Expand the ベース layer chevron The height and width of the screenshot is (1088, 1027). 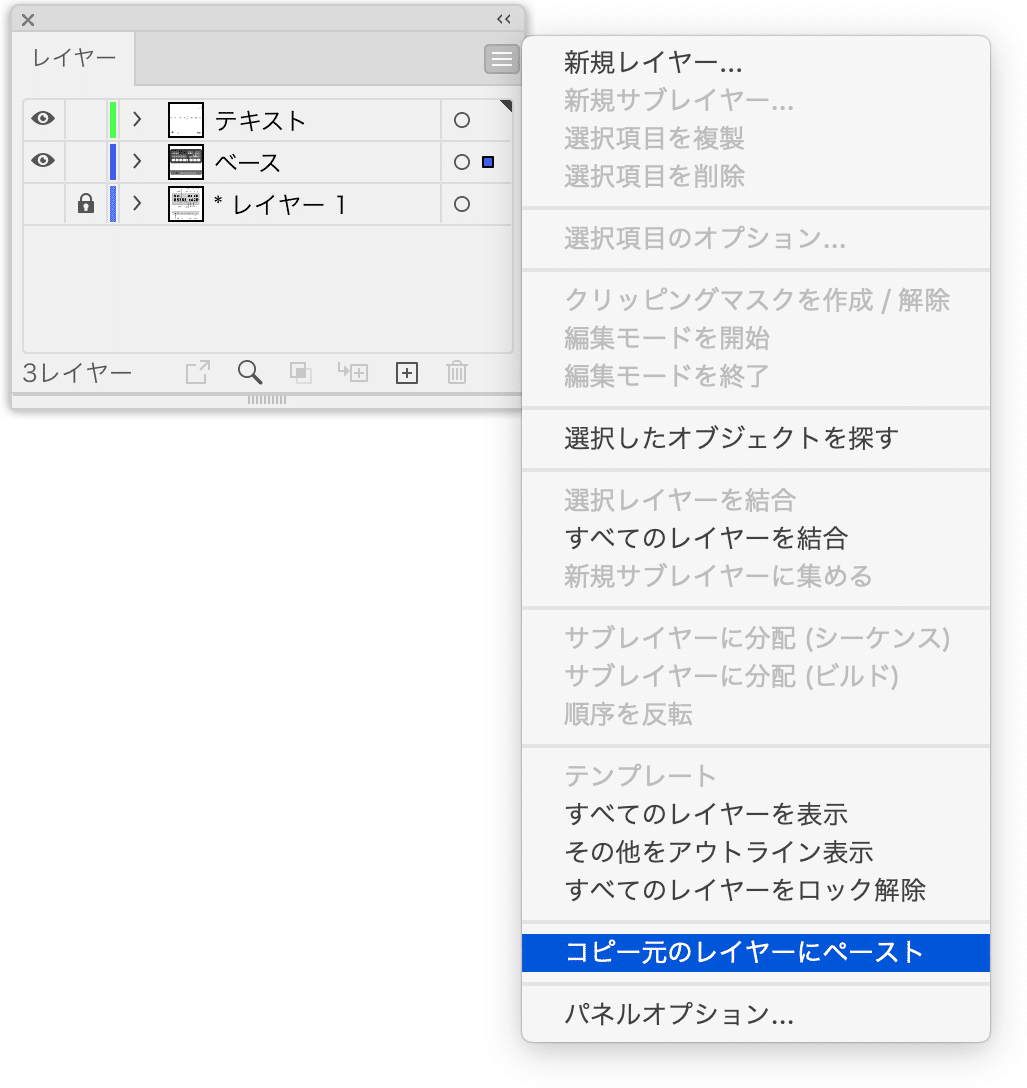pyautogui.click(x=137, y=162)
